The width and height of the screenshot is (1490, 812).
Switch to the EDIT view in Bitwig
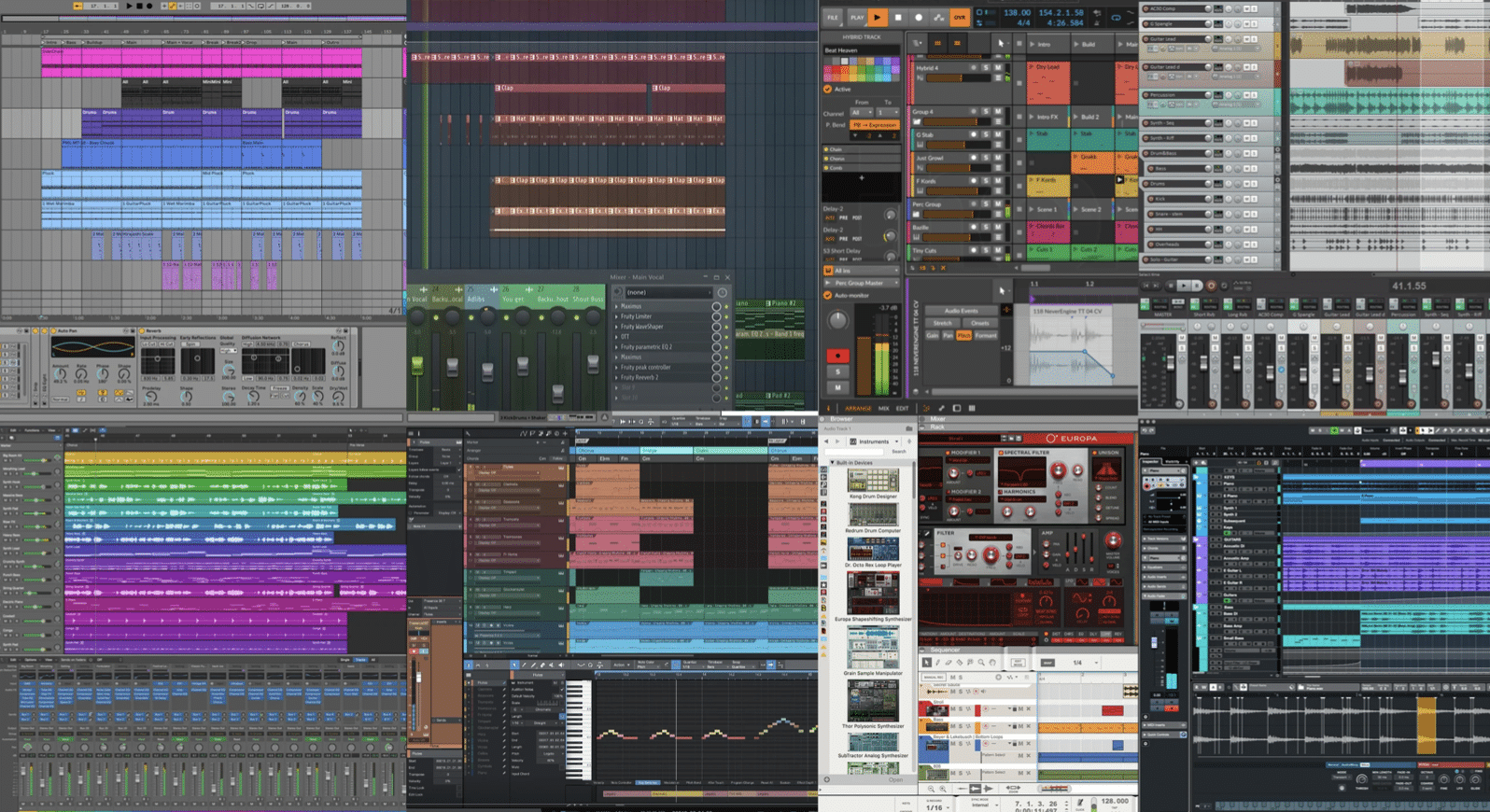(x=902, y=408)
